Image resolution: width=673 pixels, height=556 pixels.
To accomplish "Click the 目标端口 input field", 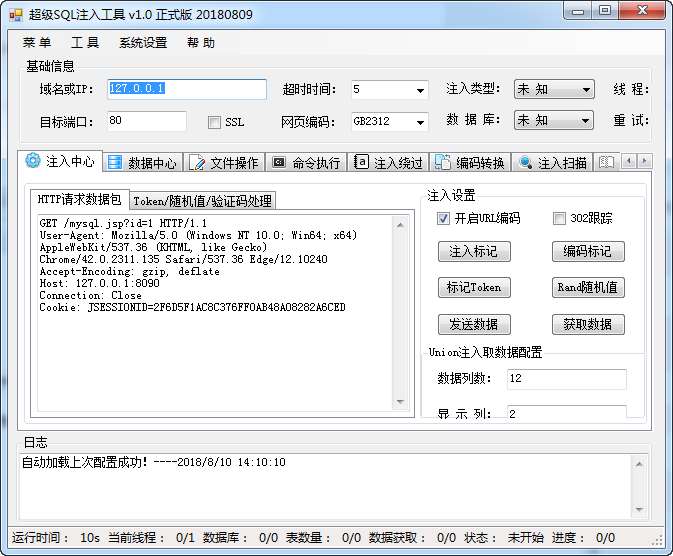I will pyautogui.click(x=146, y=121).
